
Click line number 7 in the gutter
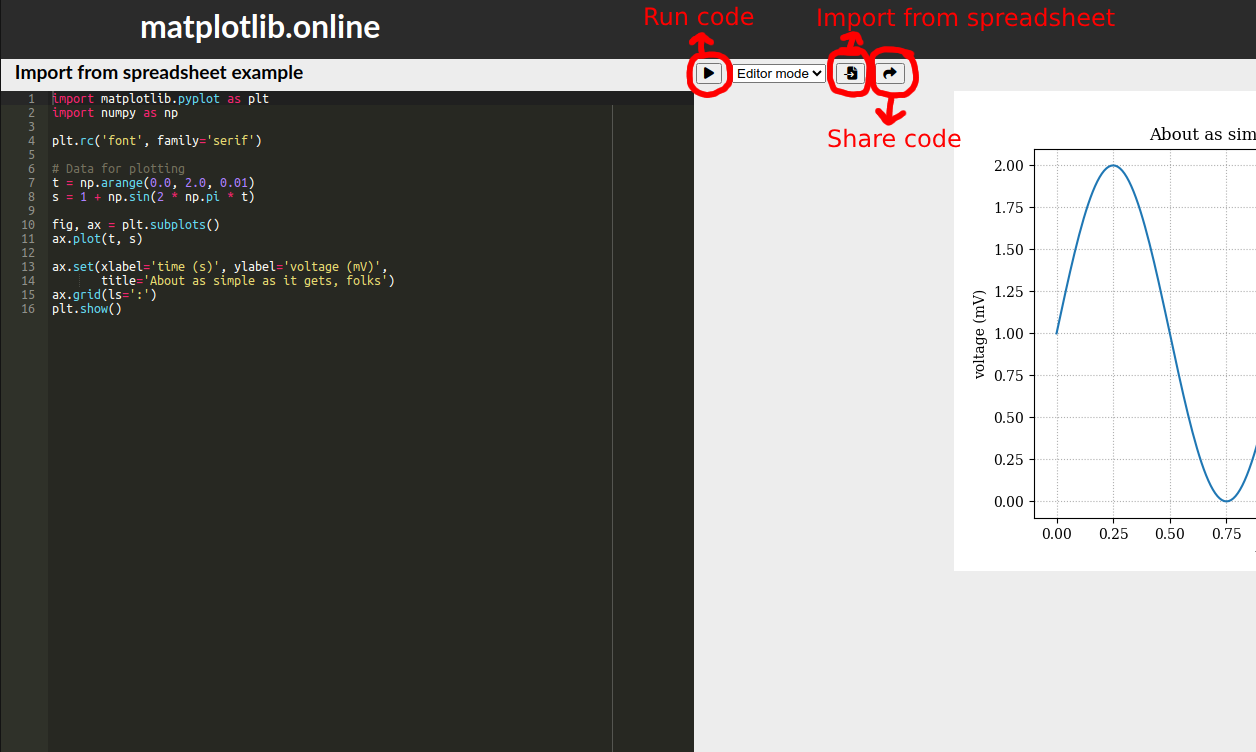click(31, 182)
